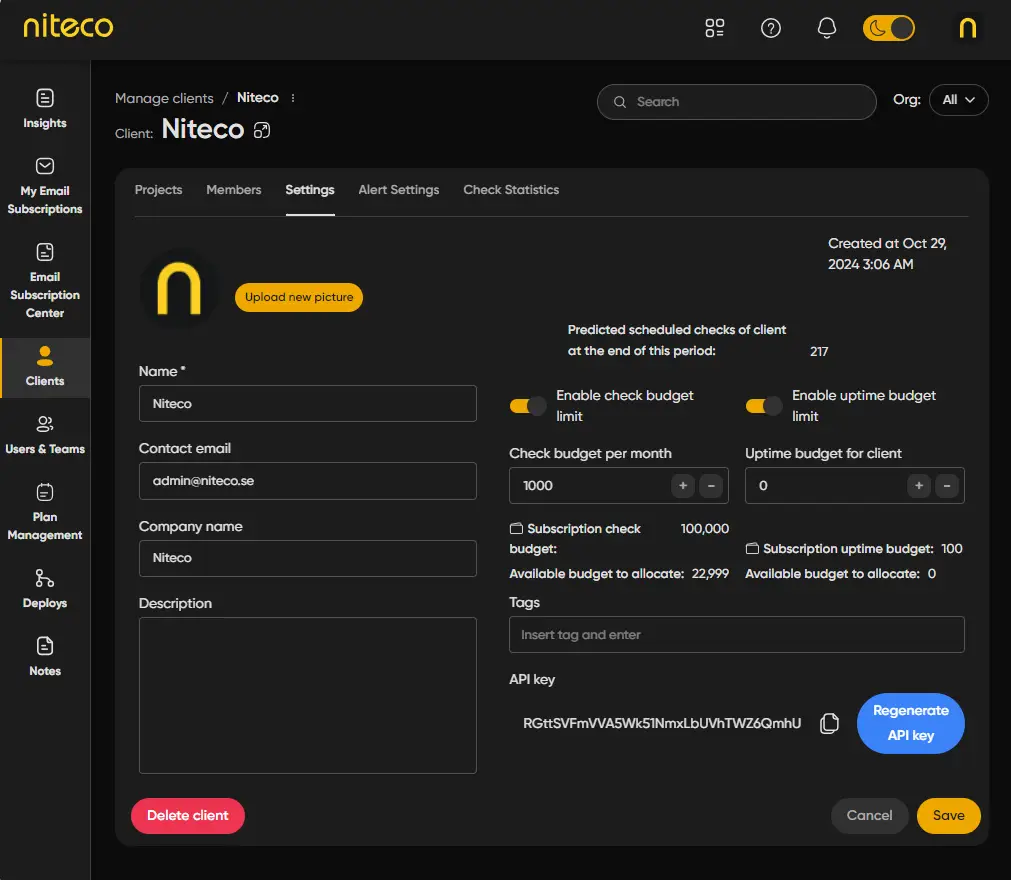Open Clients in sidebar

pos(44,367)
